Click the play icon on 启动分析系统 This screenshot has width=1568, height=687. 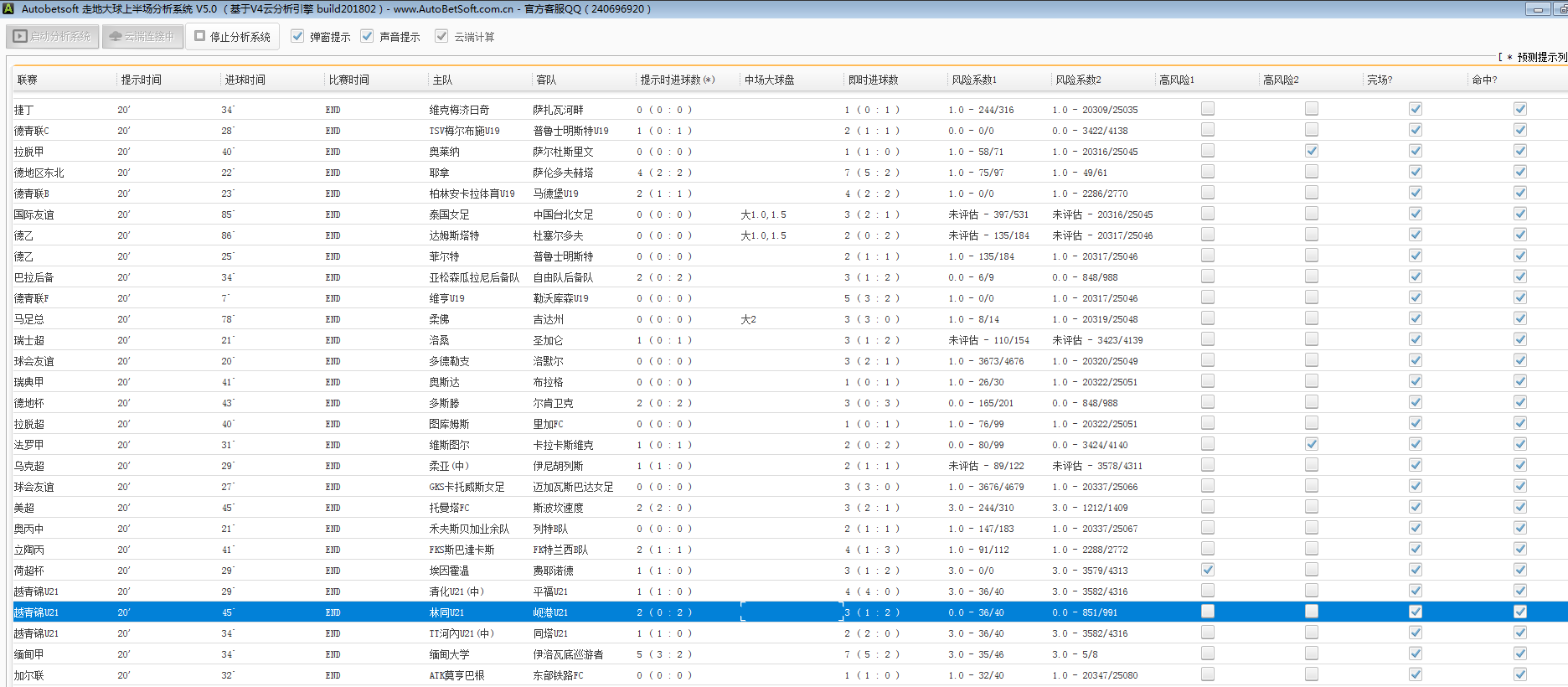[20, 37]
